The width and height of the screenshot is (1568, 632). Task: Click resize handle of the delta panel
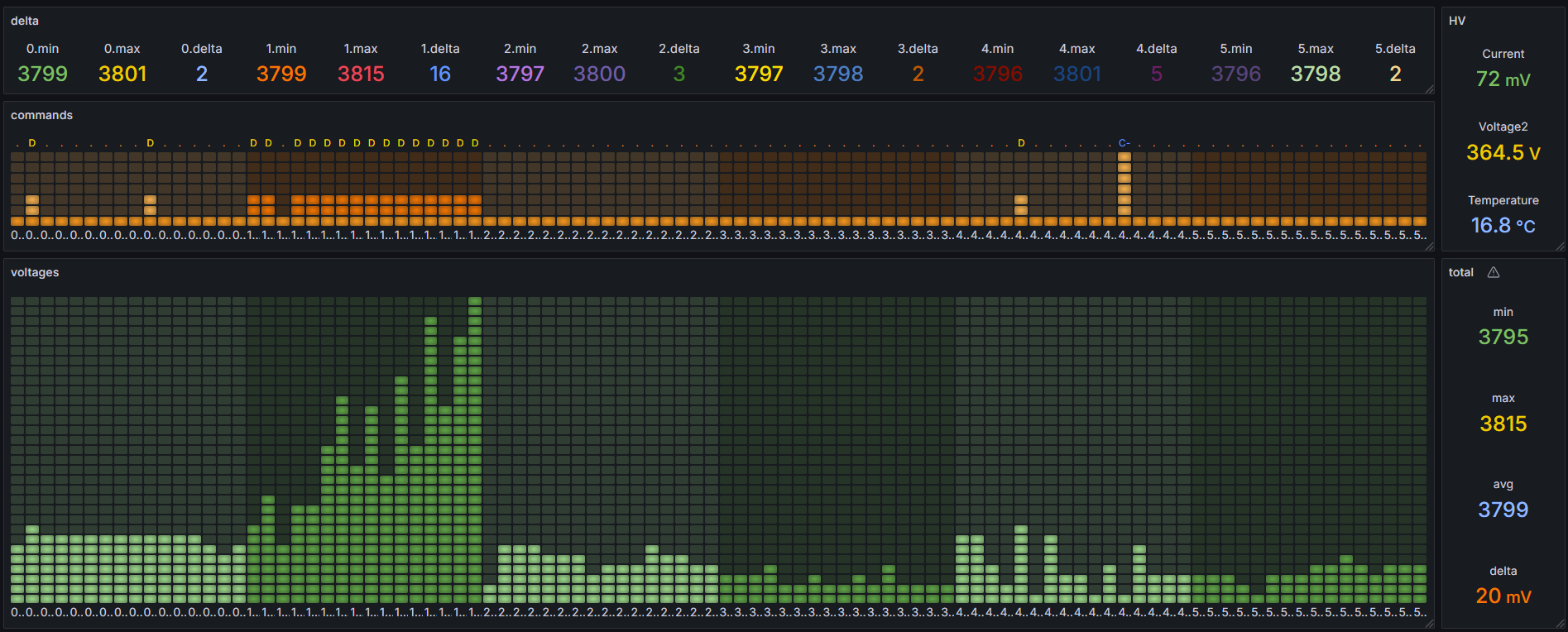click(1430, 89)
